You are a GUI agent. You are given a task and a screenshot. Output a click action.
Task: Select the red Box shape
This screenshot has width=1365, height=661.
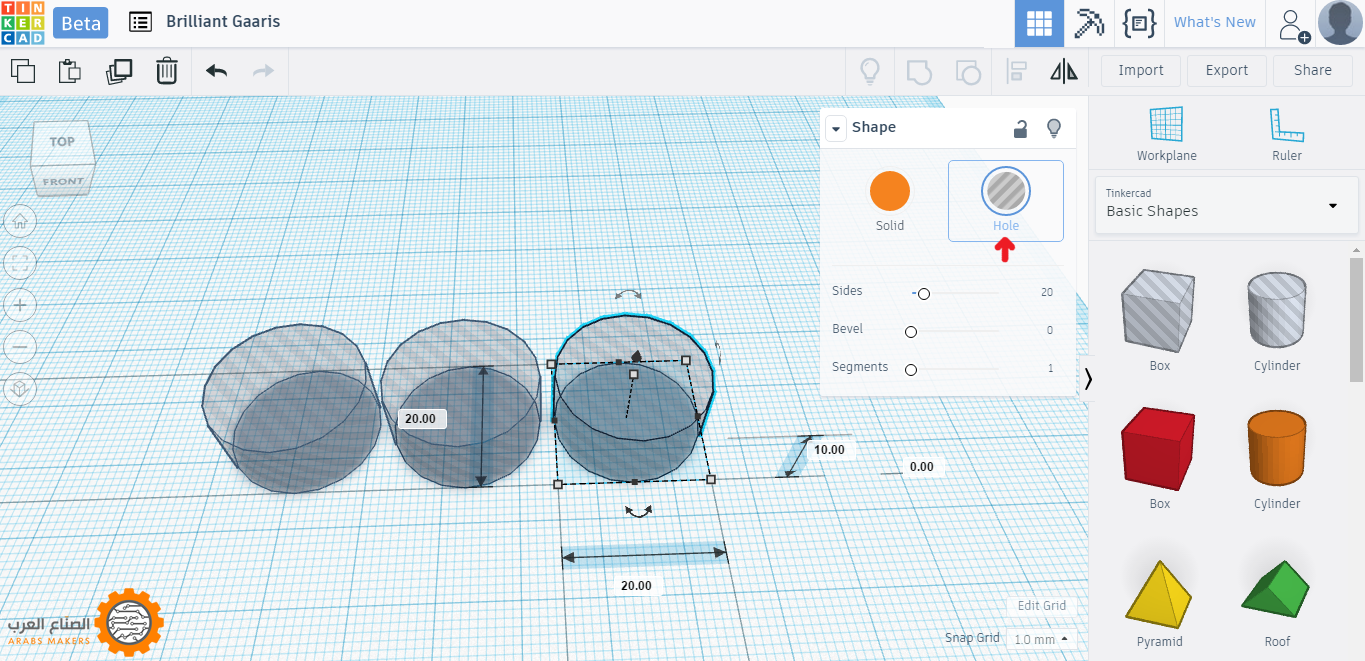point(1159,447)
